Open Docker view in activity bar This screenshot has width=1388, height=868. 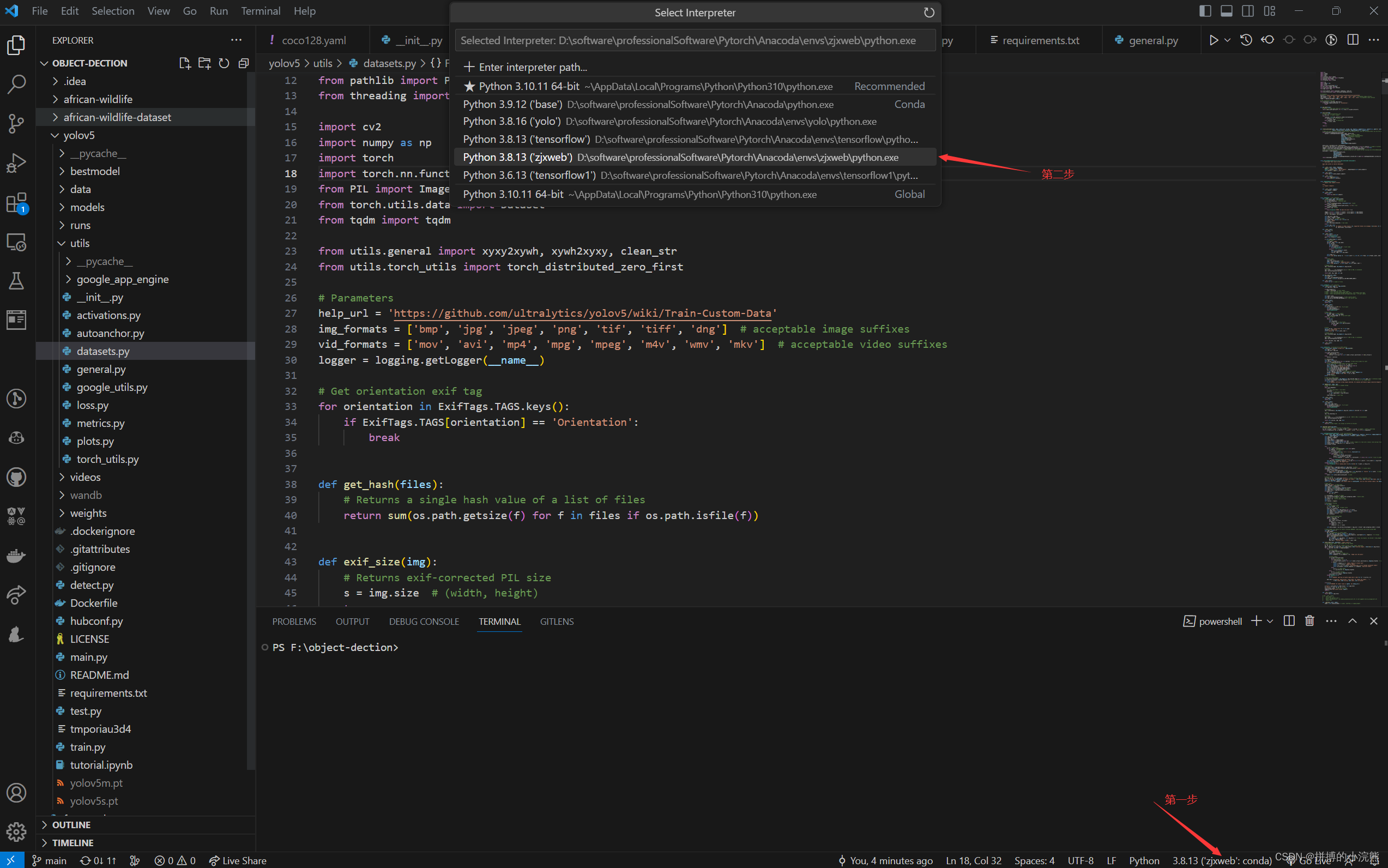pos(16,556)
